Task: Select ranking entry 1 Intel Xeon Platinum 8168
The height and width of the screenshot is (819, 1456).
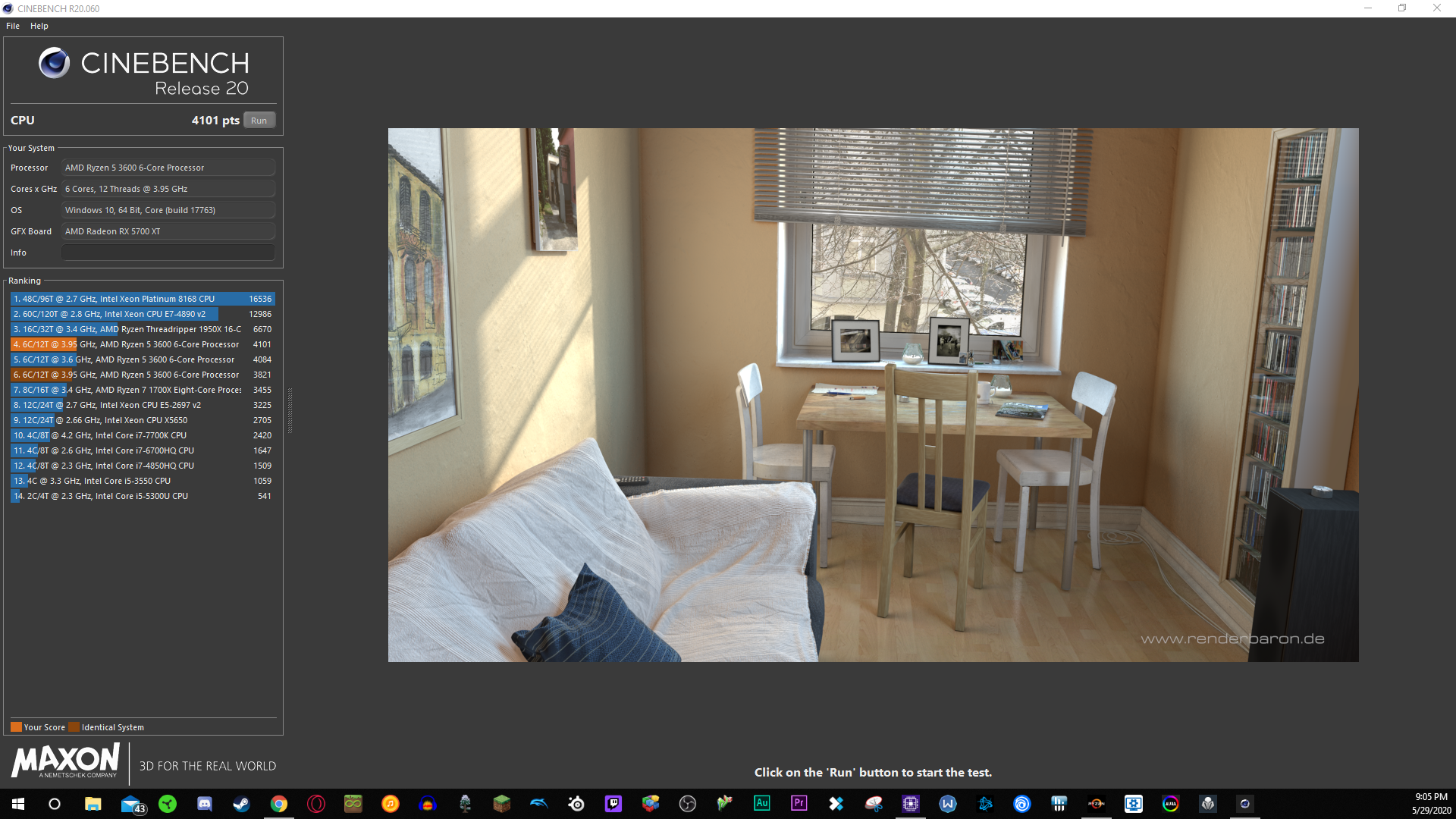Action: point(143,299)
